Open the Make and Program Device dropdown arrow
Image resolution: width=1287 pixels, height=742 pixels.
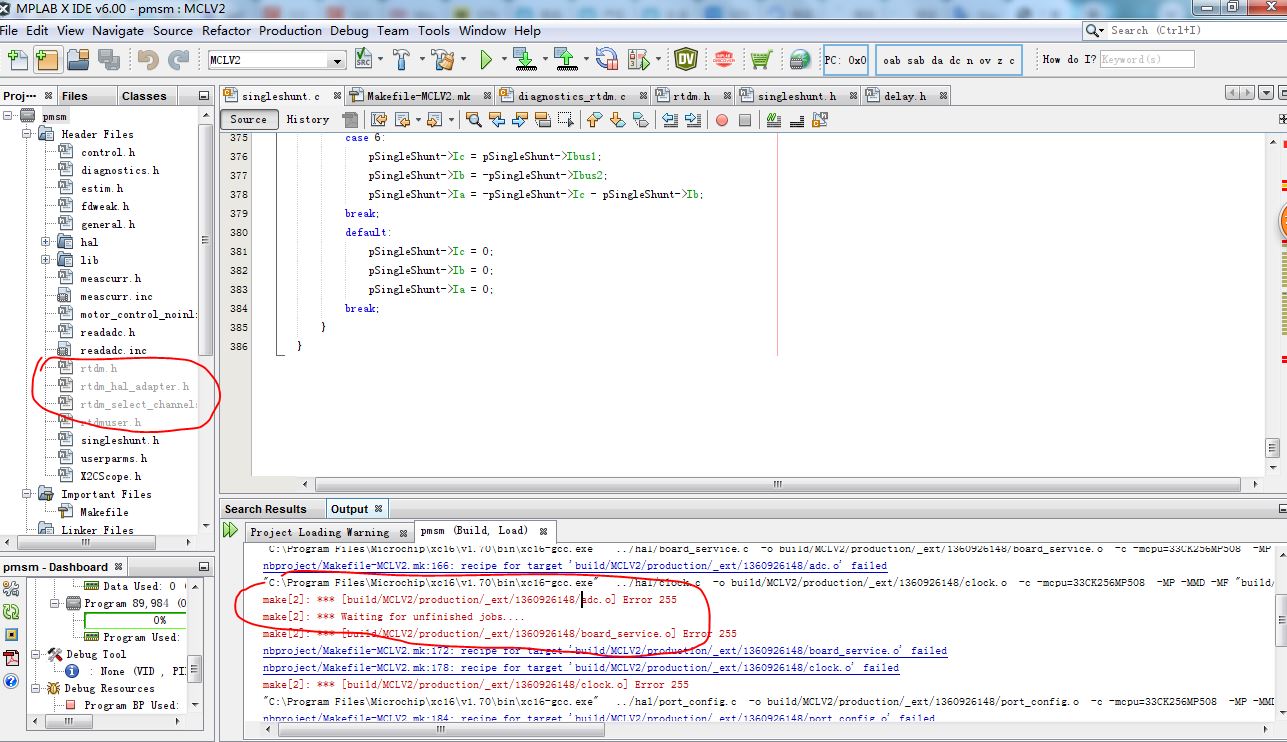[545, 60]
